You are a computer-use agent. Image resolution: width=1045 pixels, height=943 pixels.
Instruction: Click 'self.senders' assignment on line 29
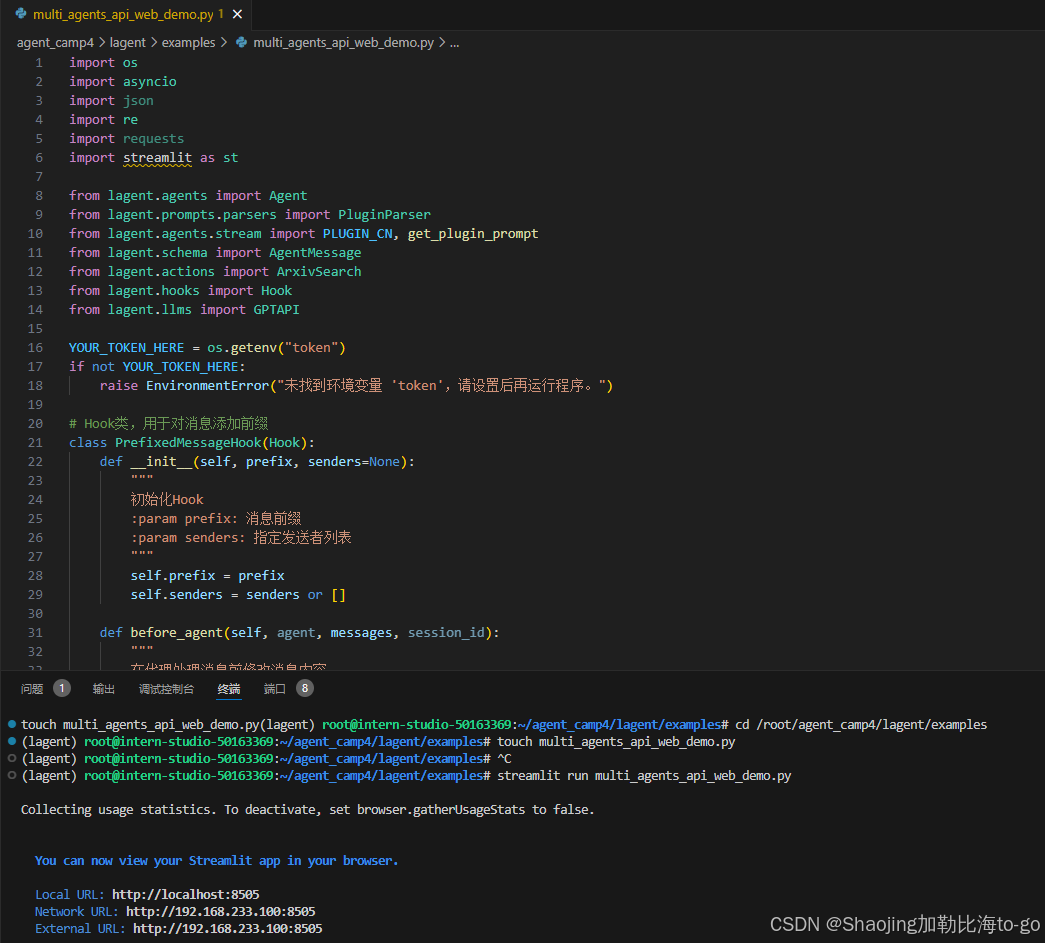(177, 594)
